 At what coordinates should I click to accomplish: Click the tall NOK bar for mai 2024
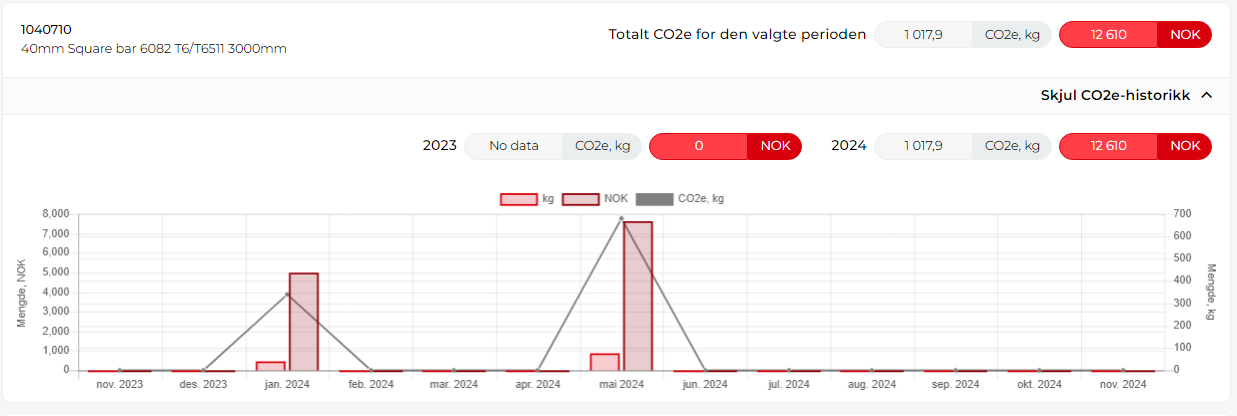(x=637, y=296)
